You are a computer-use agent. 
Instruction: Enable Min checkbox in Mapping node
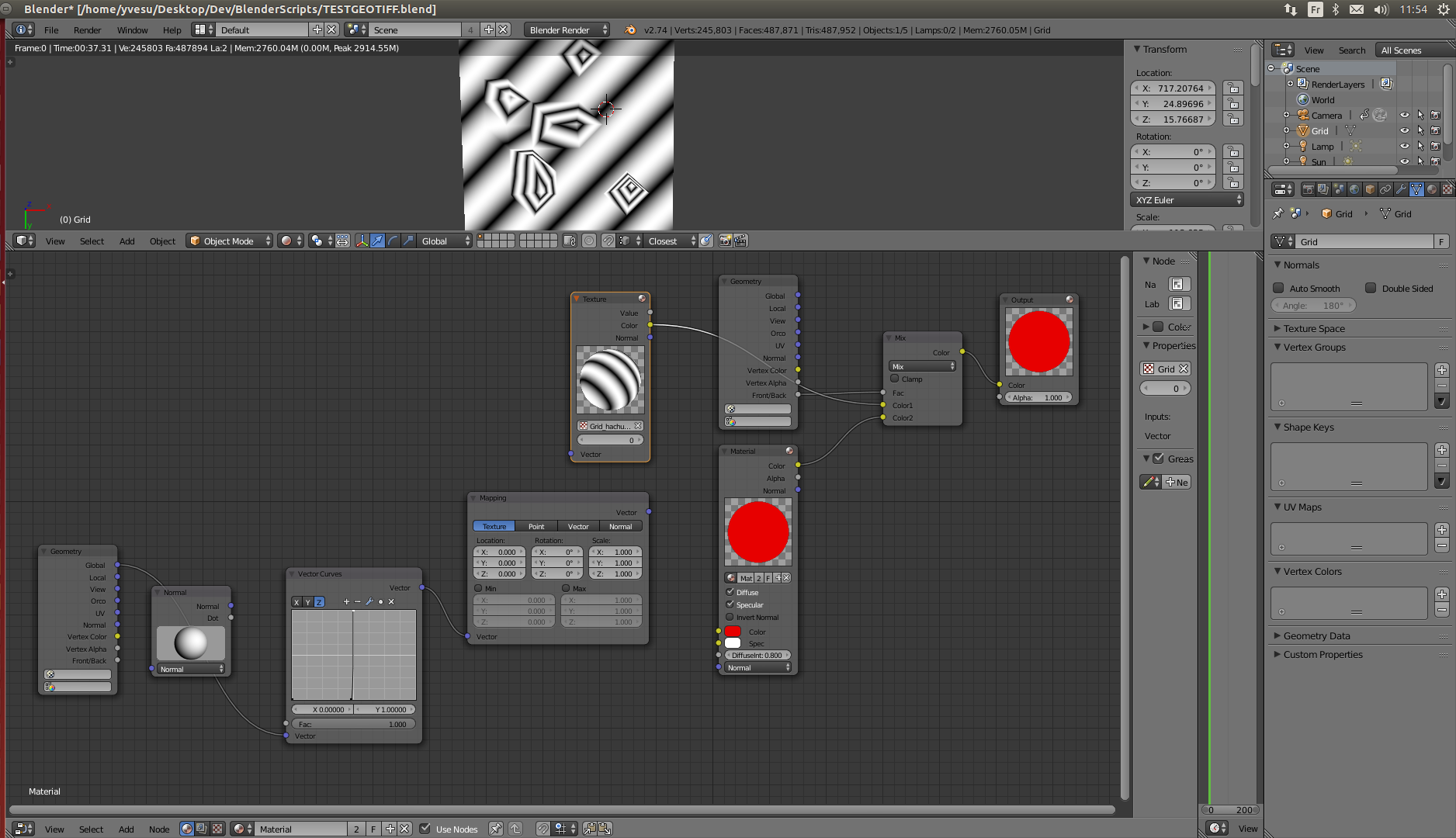pos(478,588)
